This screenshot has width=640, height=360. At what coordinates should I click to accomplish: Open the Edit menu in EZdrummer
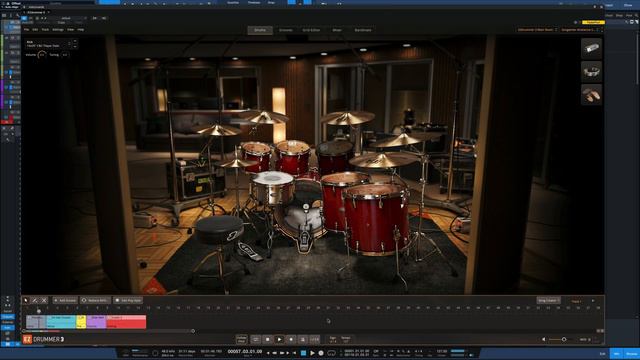[x=35, y=30]
